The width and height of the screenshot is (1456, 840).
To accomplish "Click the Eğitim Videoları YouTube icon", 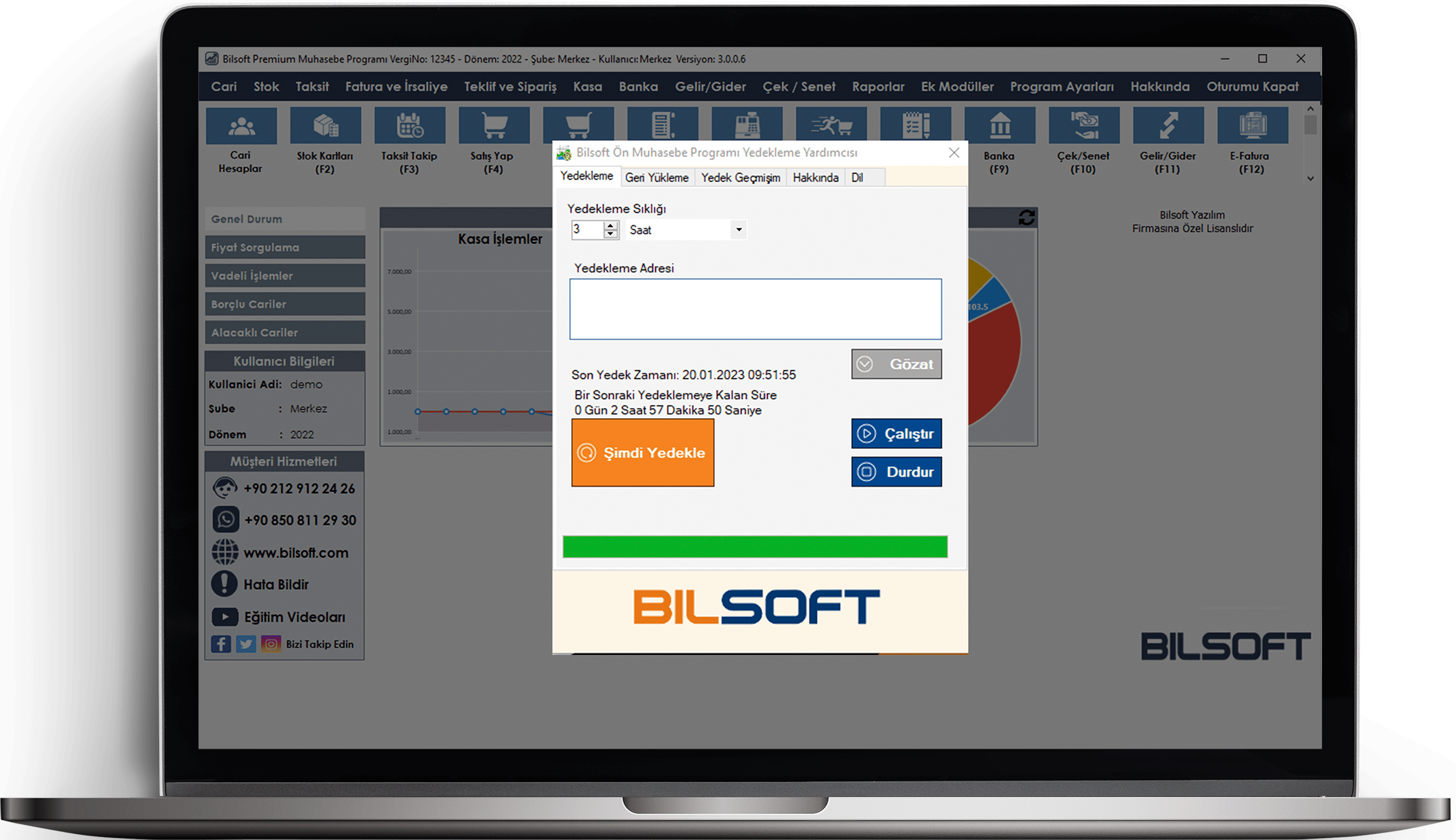I will [x=224, y=616].
